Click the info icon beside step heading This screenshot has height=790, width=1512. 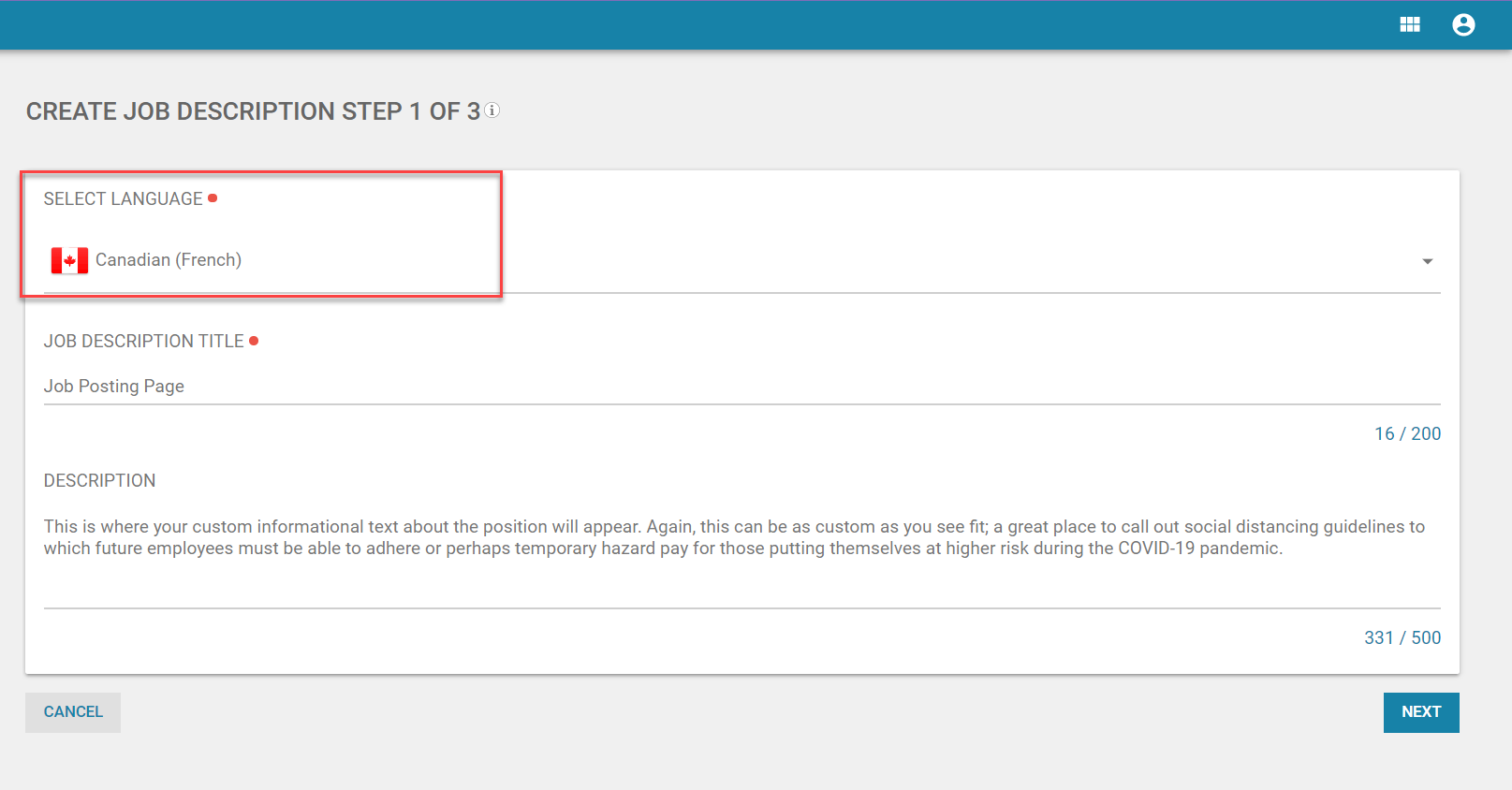492,110
